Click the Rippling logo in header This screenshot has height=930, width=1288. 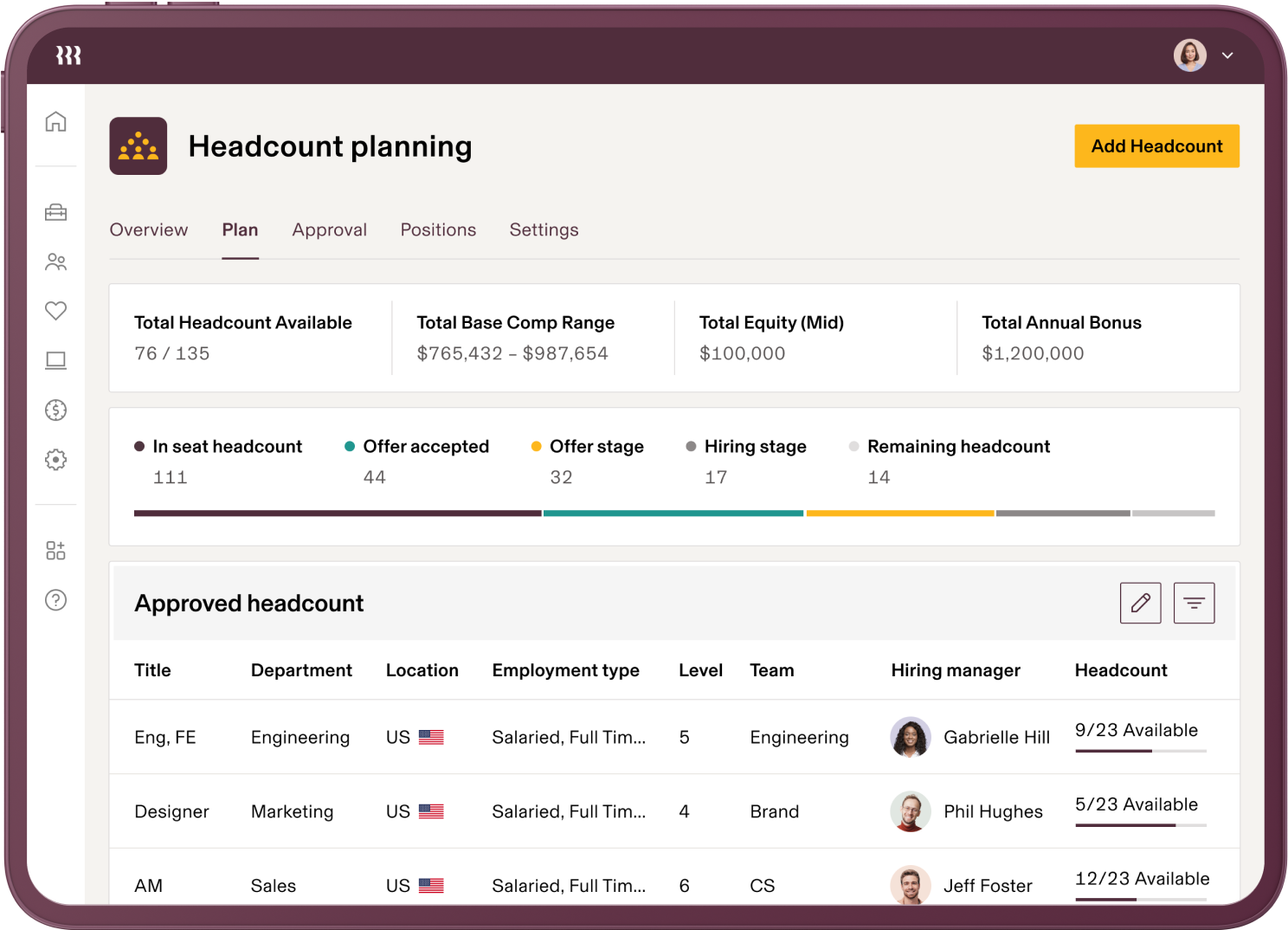(68, 55)
